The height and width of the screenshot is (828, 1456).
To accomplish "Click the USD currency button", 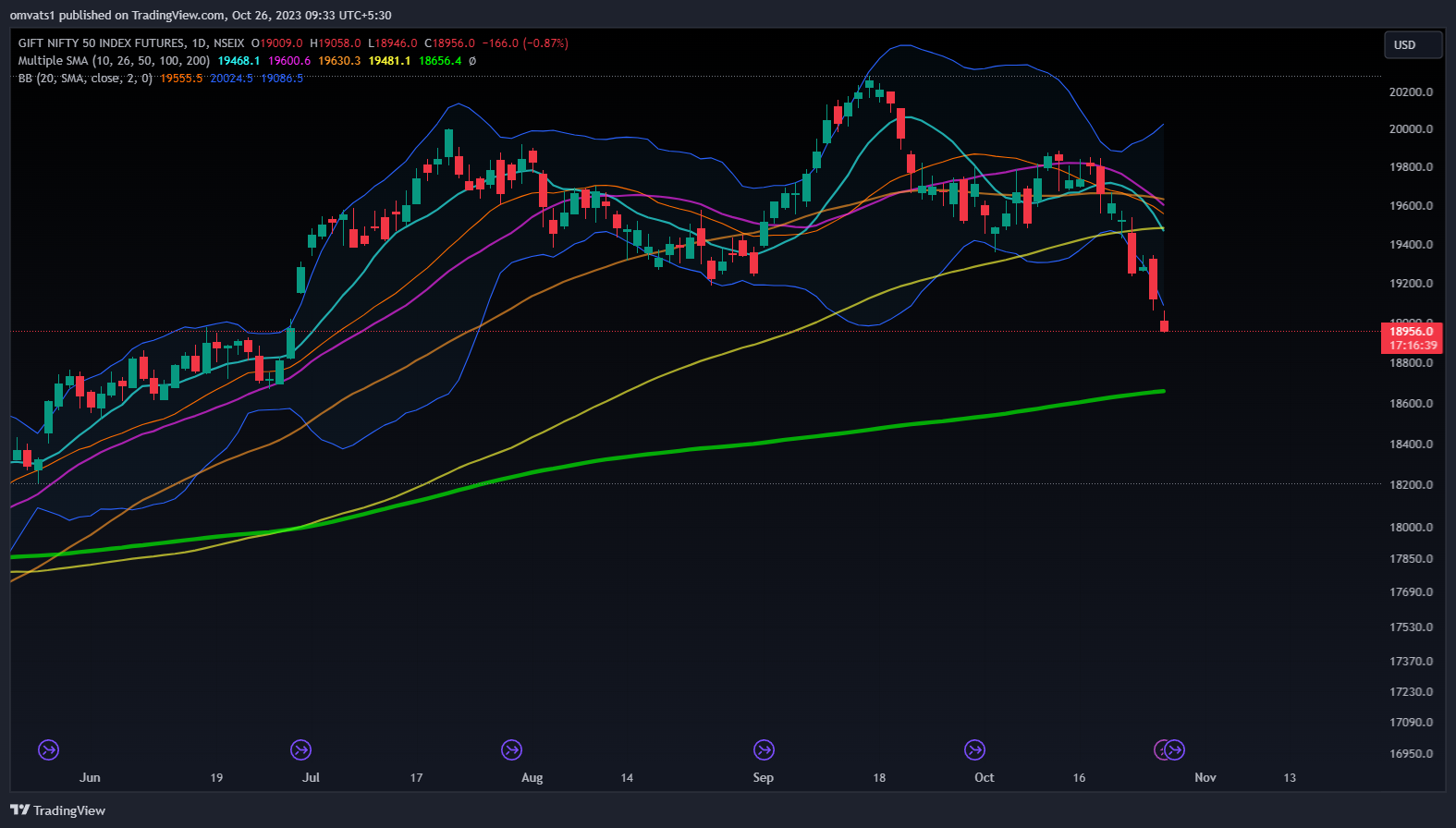I will 1413,44.
